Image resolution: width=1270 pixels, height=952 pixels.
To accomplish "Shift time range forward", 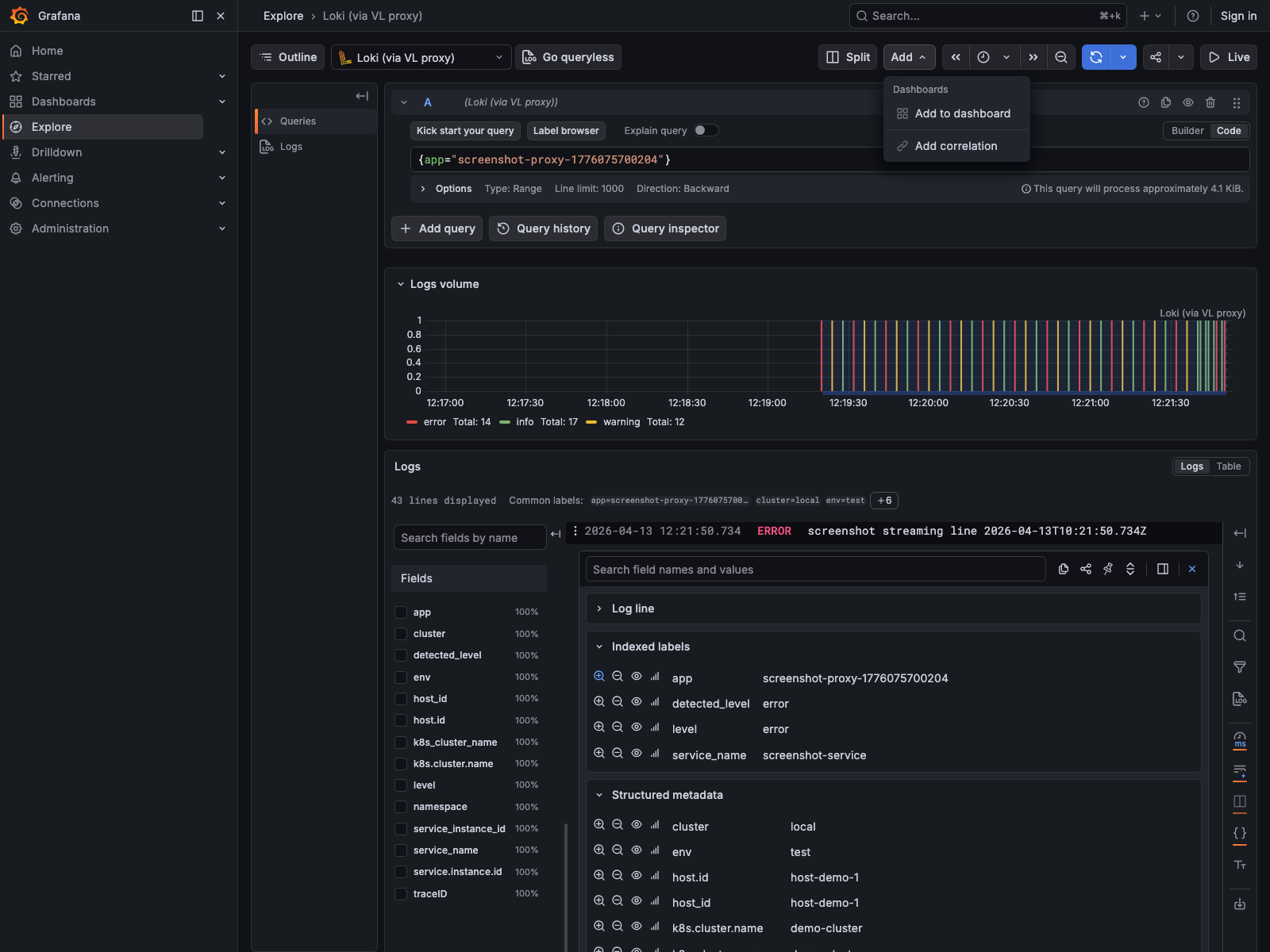I will click(x=1033, y=57).
